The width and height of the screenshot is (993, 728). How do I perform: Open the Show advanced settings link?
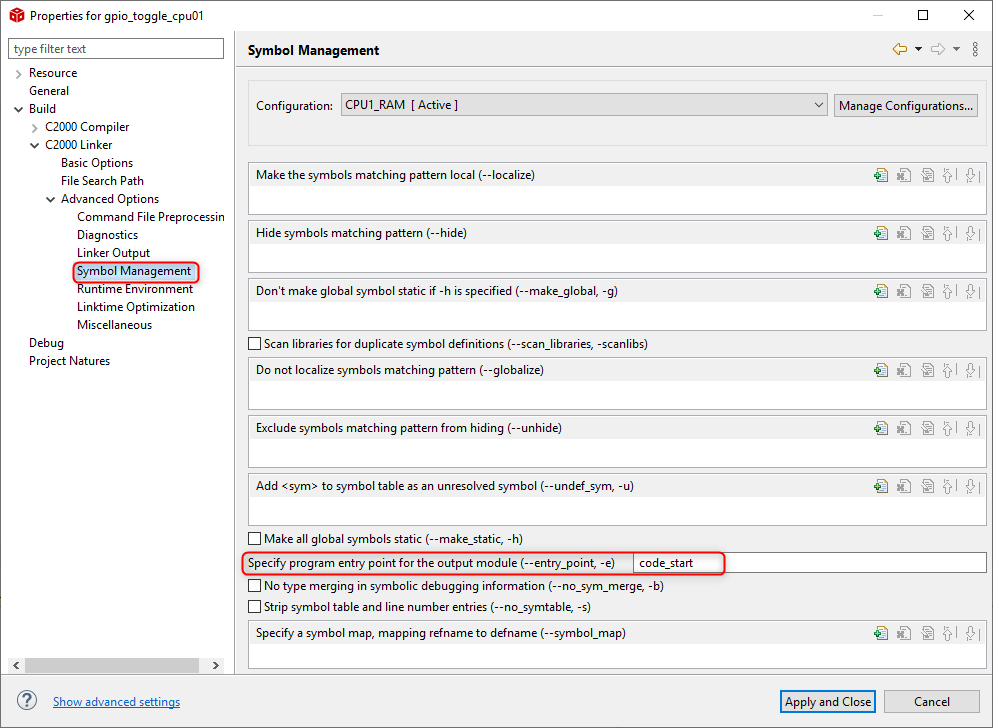pos(117,701)
